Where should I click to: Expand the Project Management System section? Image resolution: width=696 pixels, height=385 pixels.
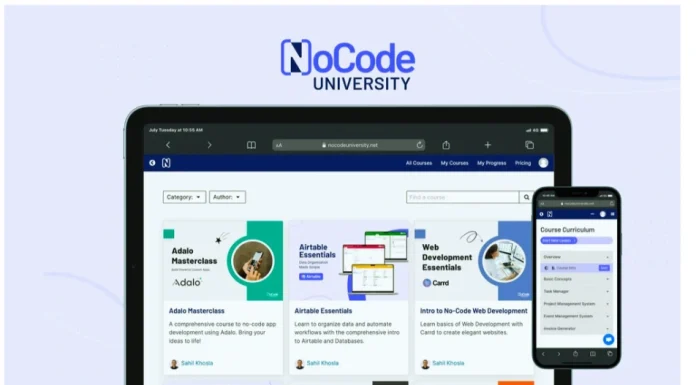point(576,304)
